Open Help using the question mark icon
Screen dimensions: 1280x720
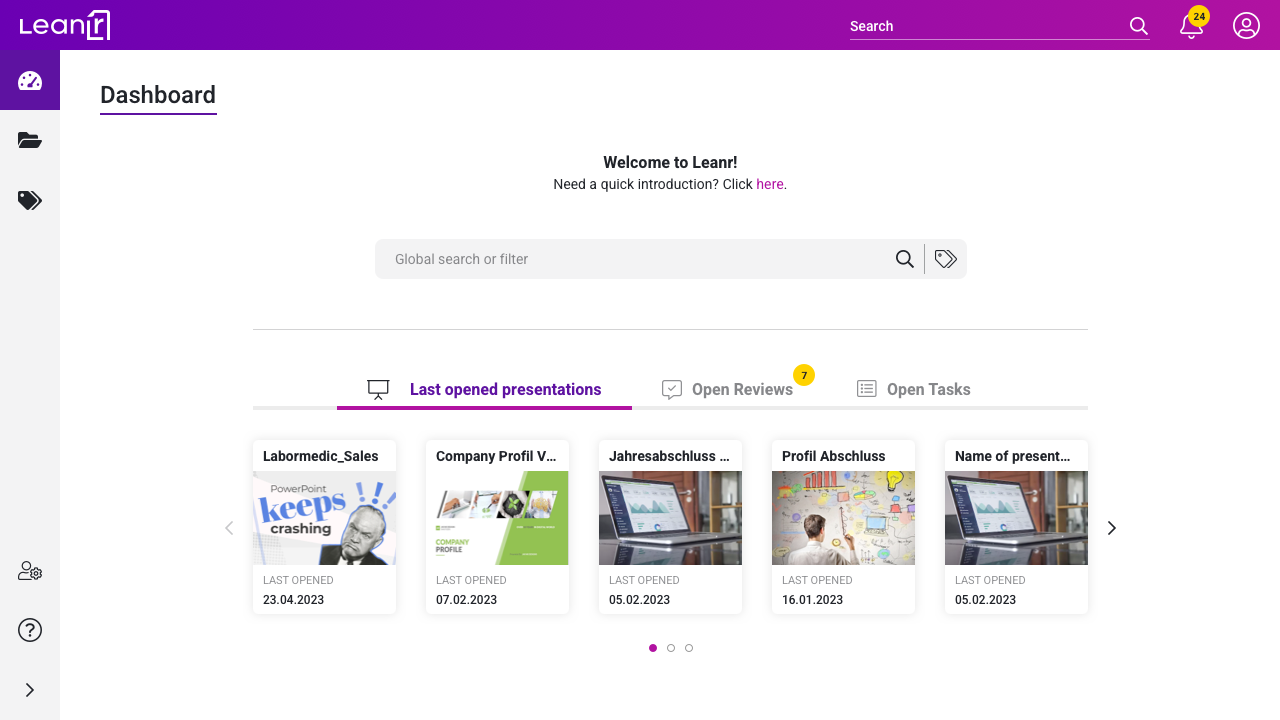[29, 630]
